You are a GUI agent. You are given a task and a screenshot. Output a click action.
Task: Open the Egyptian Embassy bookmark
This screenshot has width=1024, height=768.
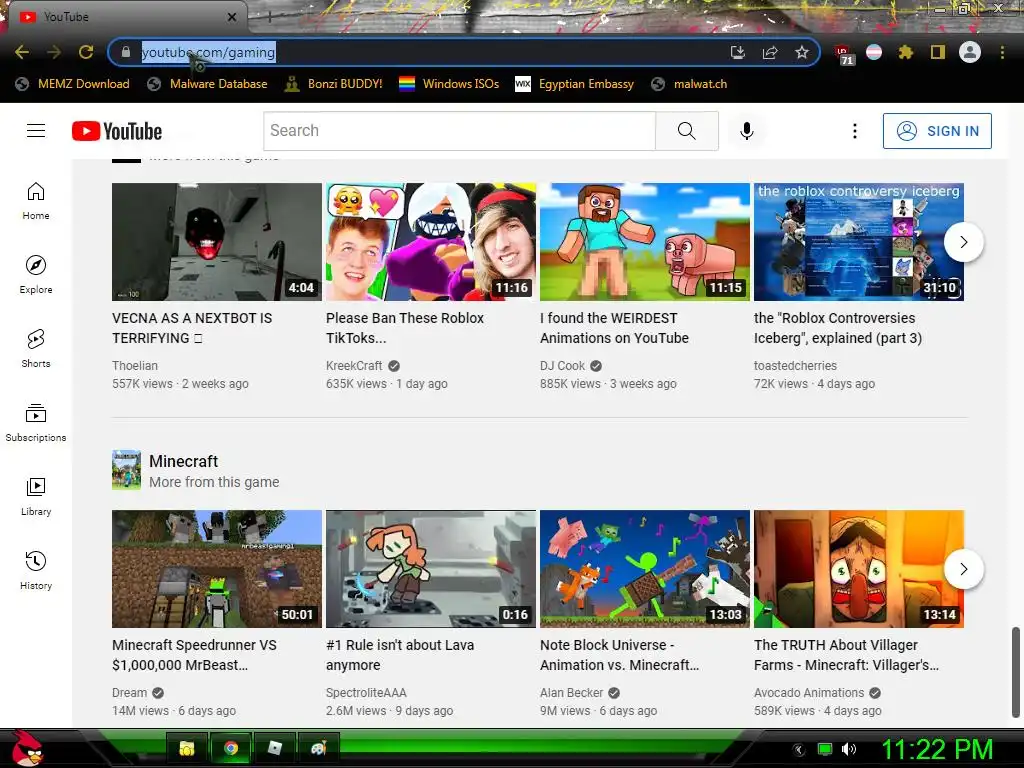pyautogui.click(x=575, y=84)
